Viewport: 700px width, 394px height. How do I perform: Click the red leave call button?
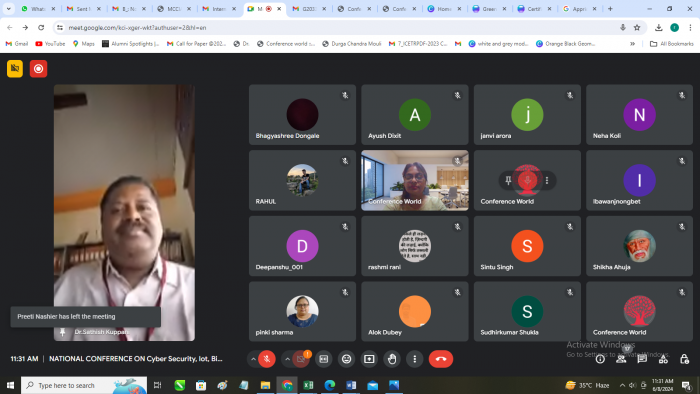coord(441,359)
